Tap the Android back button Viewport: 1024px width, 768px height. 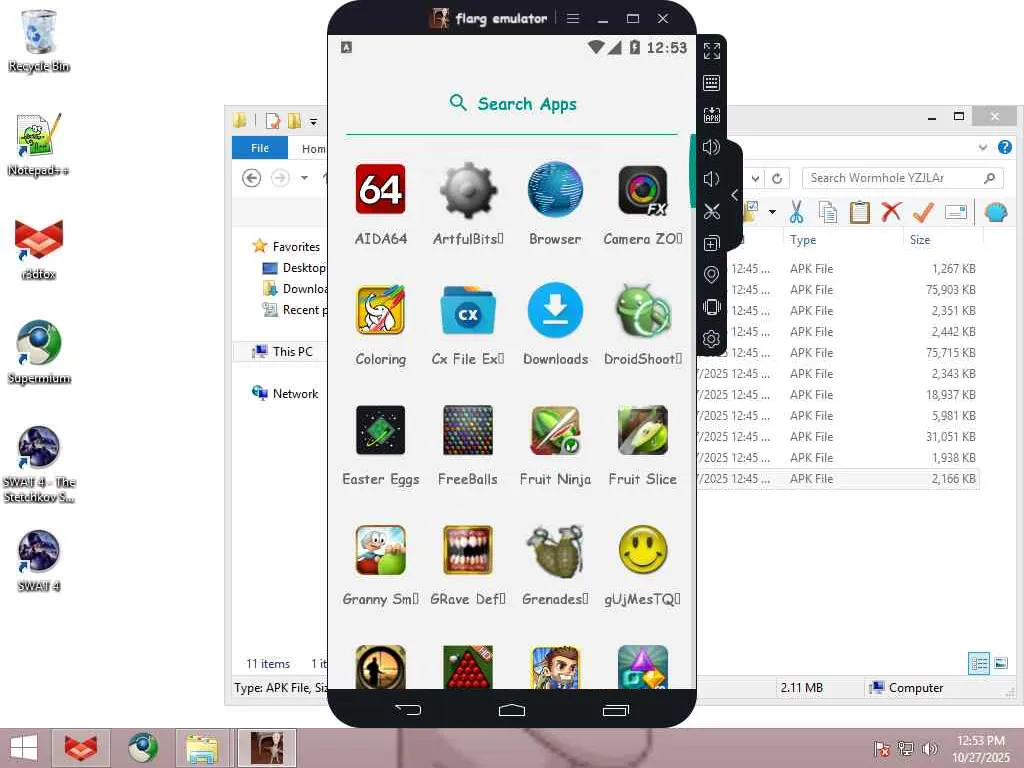click(408, 709)
